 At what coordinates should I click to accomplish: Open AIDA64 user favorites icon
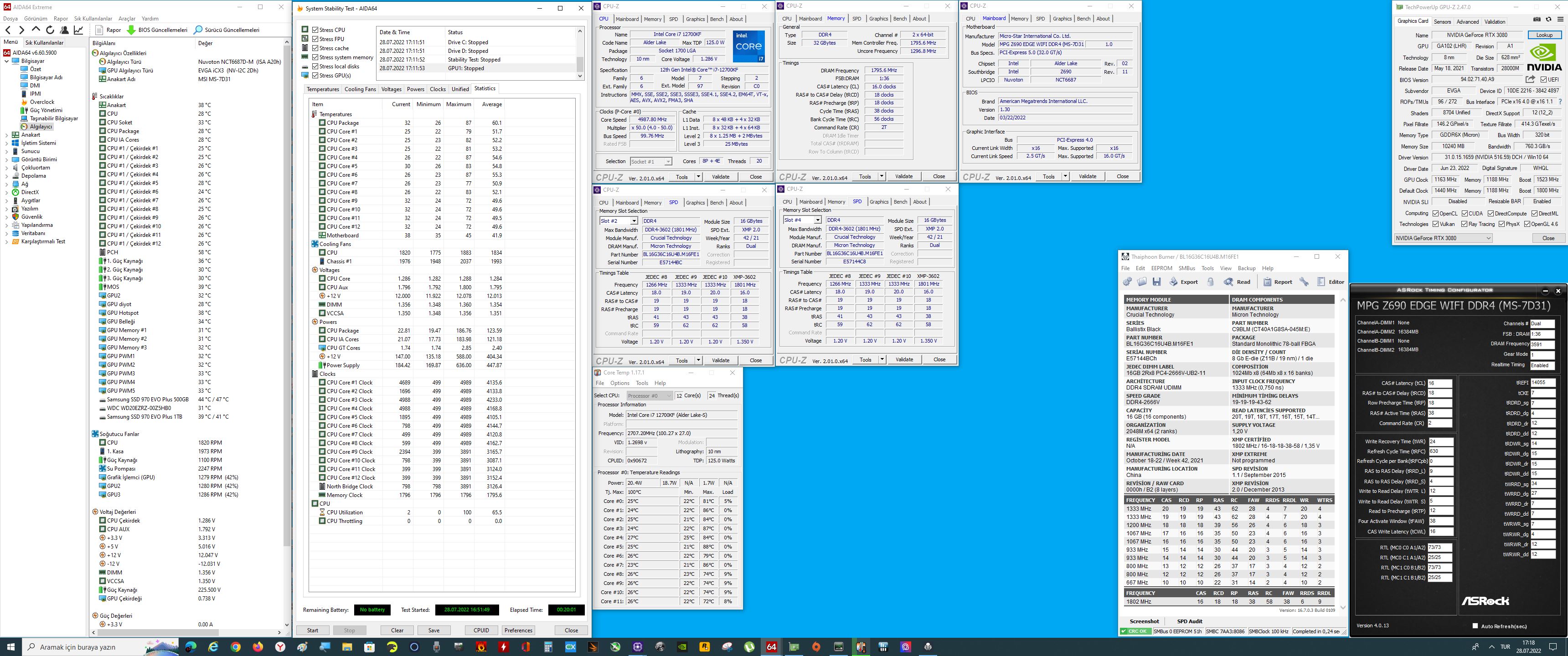click(x=65, y=30)
